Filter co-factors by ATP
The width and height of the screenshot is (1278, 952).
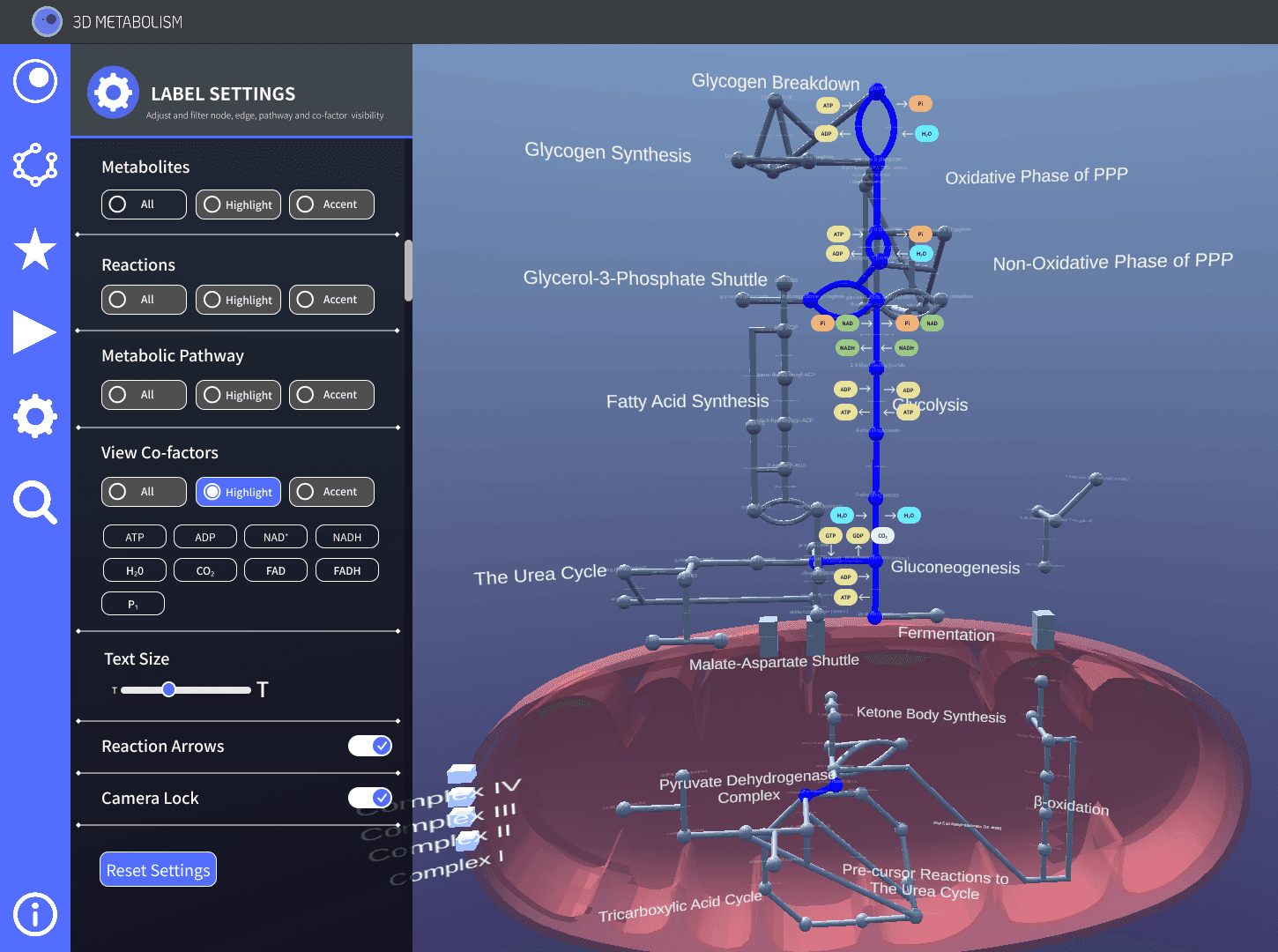(x=134, y=536)
